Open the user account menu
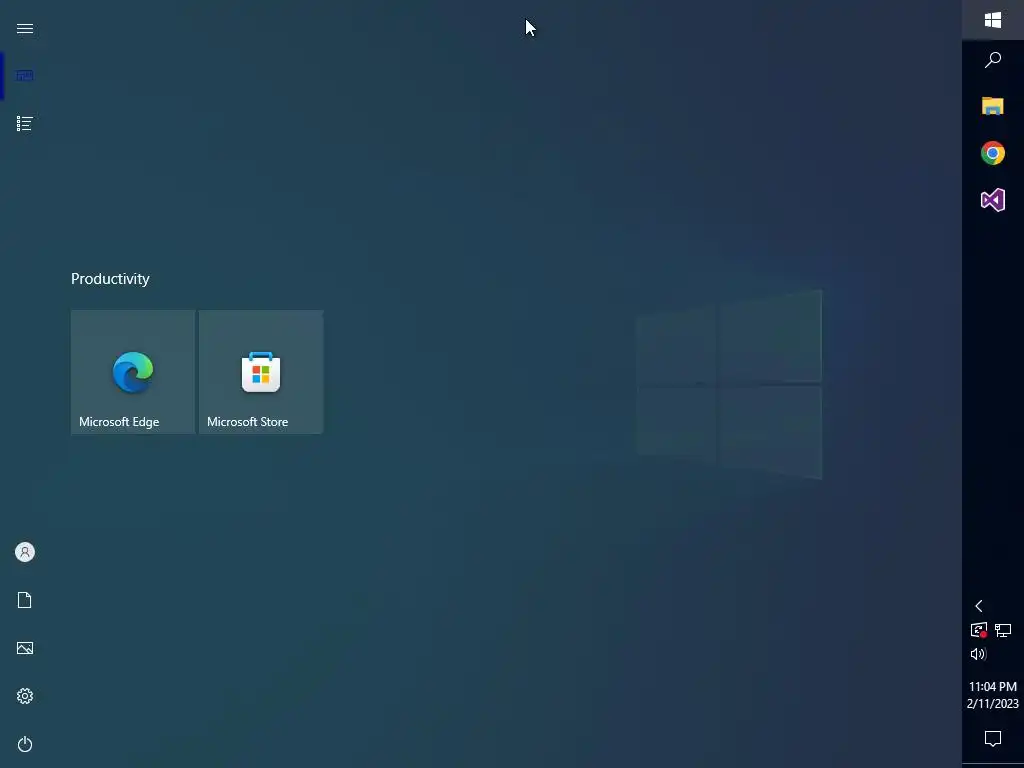Screen dimensions: 1024x768 [25, 552]
